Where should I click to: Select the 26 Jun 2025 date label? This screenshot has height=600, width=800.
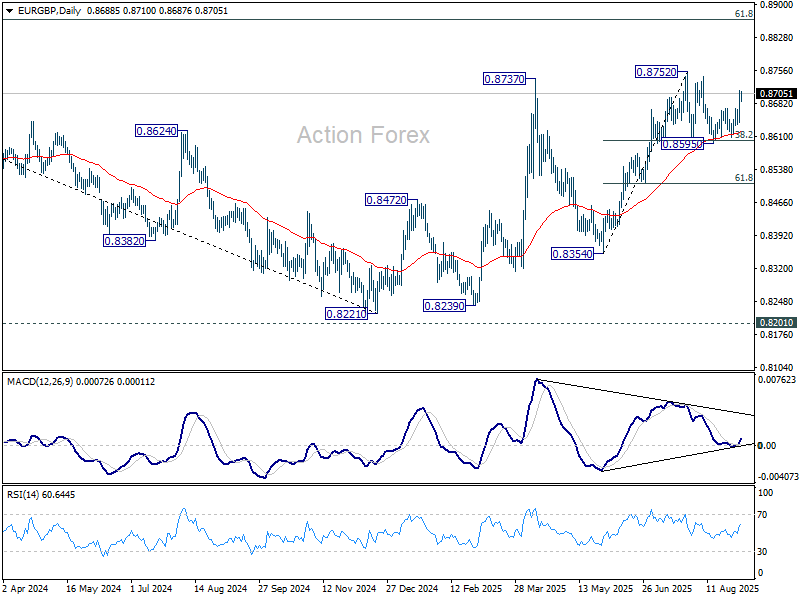click(x=667, y=589)
